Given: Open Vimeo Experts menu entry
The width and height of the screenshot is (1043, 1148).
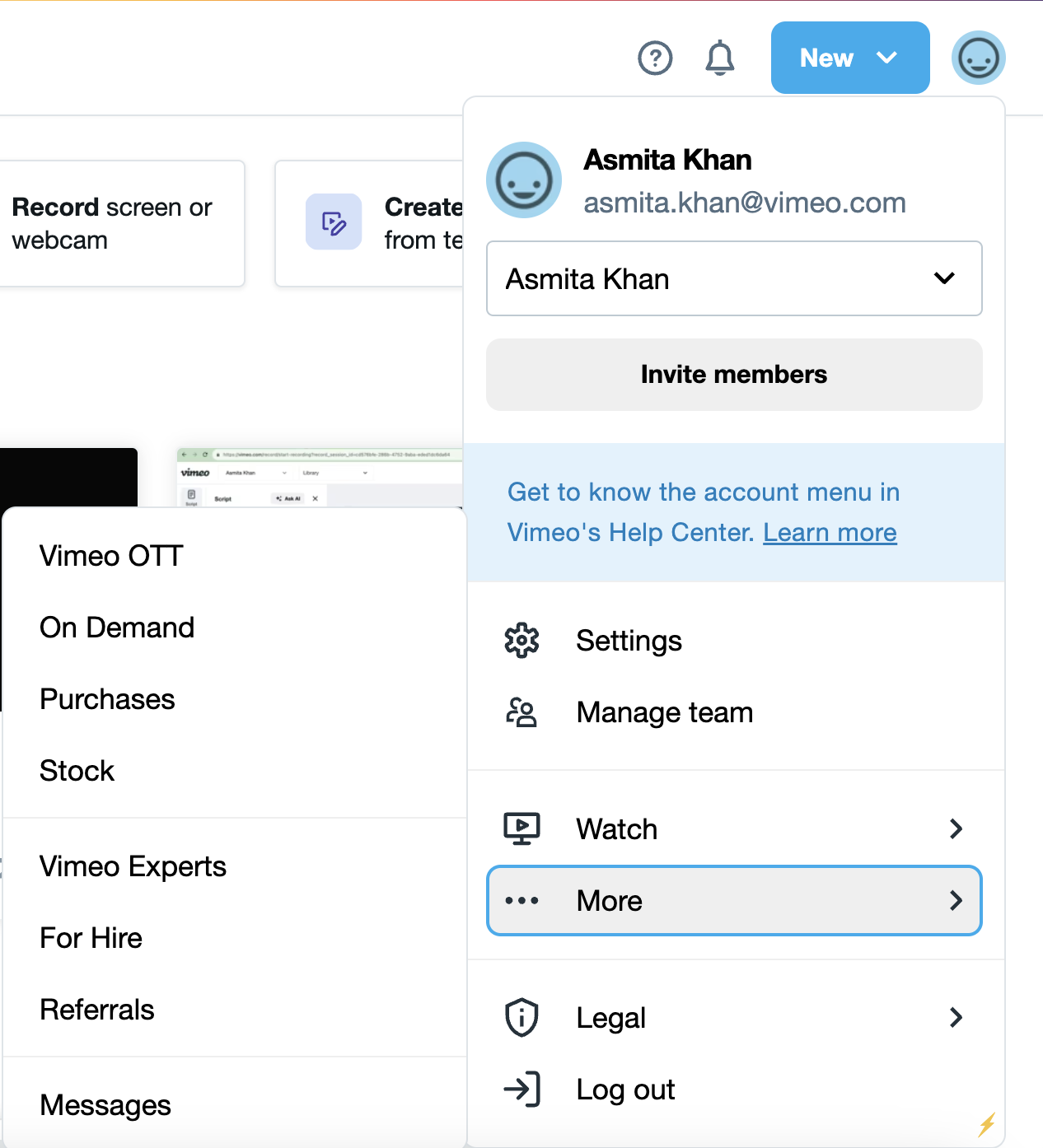Looking at the screenshot, I should coord(133,866).
